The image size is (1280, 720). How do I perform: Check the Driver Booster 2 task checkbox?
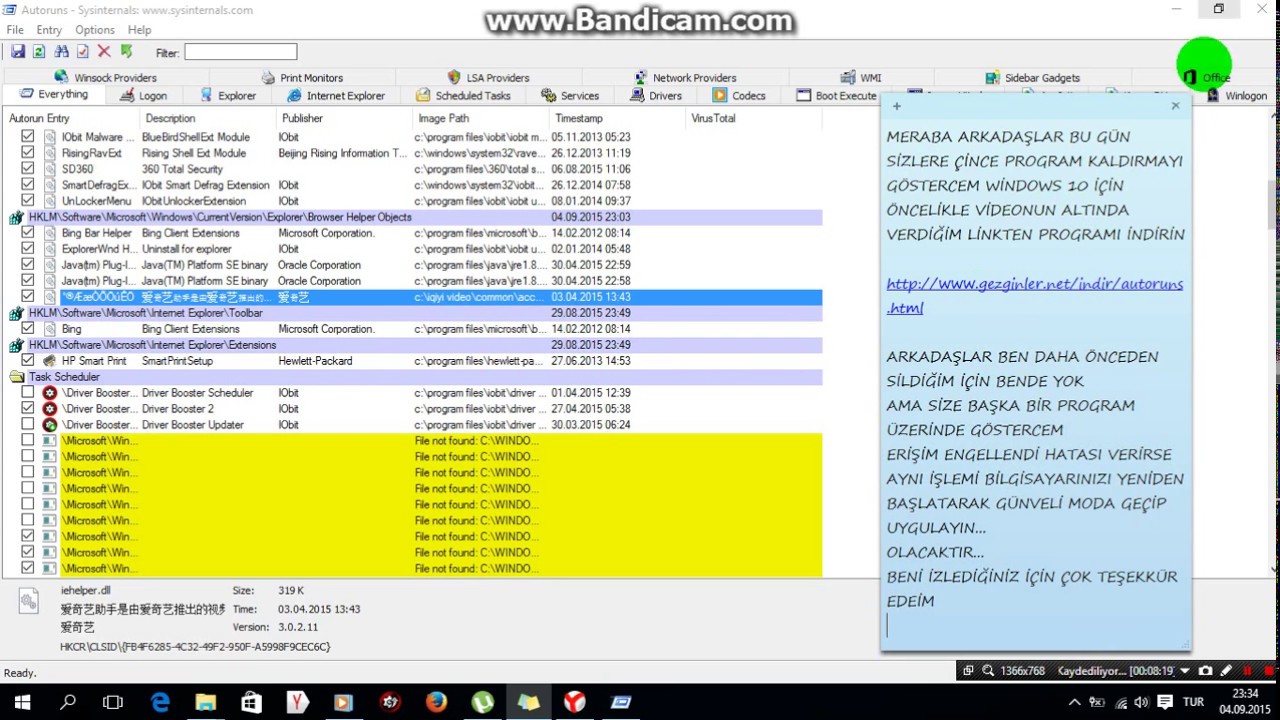click(x=27, y=409)
